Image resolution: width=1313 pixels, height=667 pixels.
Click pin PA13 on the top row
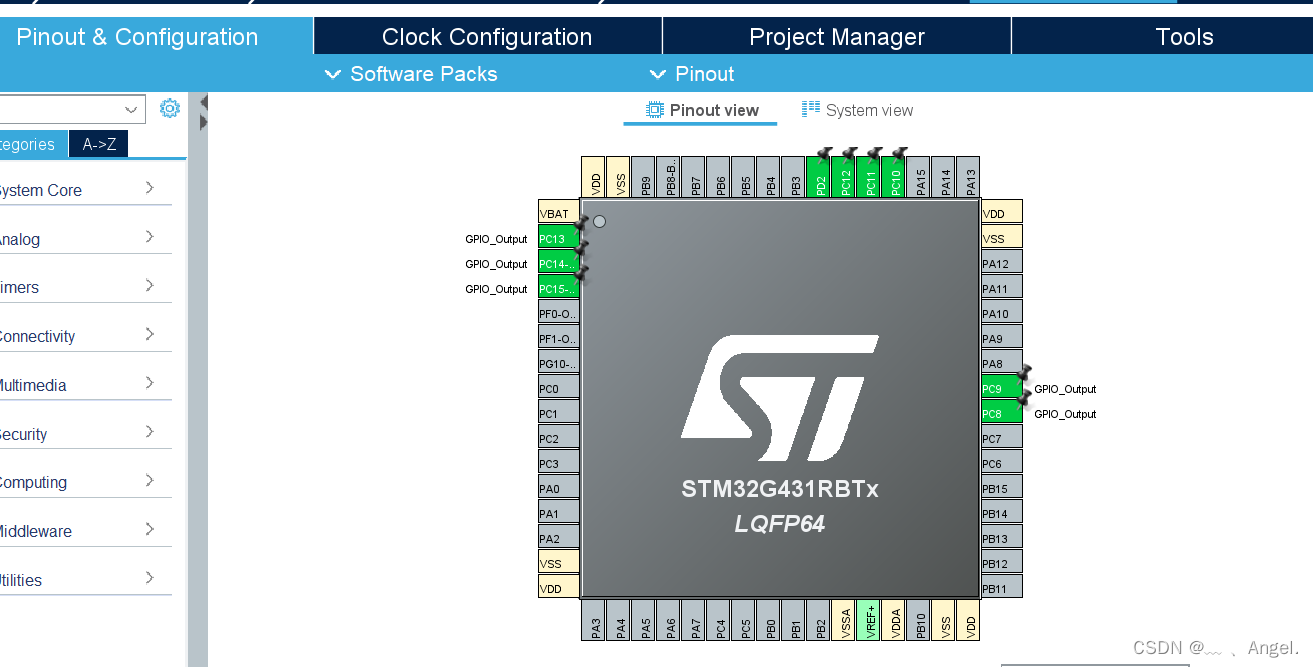pyautogui.click(x=969, y=177)
